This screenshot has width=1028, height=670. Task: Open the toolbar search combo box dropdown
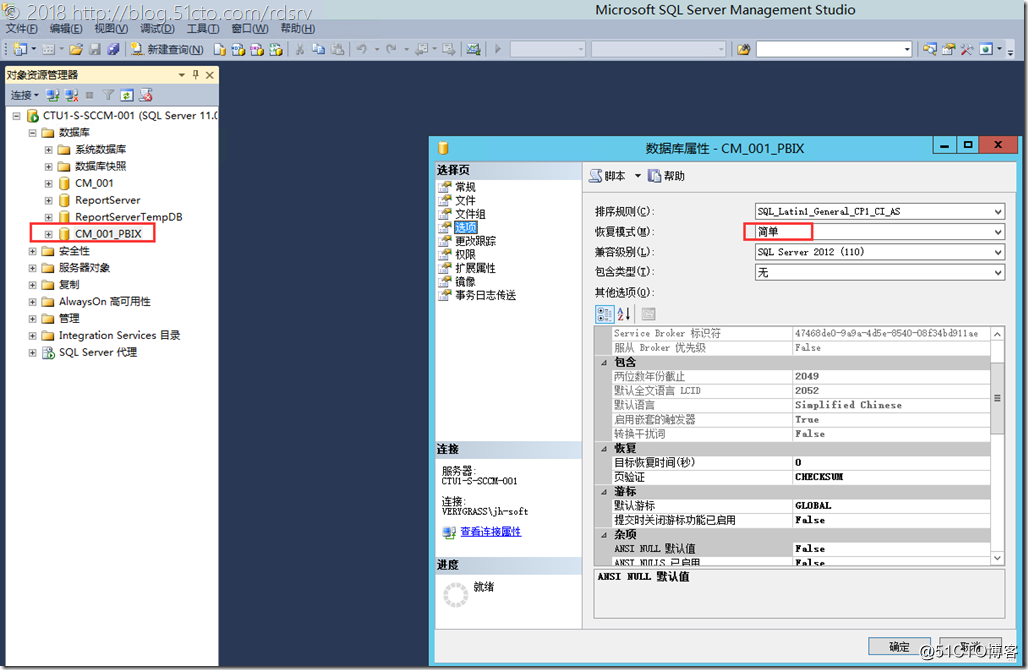[907, 49]
